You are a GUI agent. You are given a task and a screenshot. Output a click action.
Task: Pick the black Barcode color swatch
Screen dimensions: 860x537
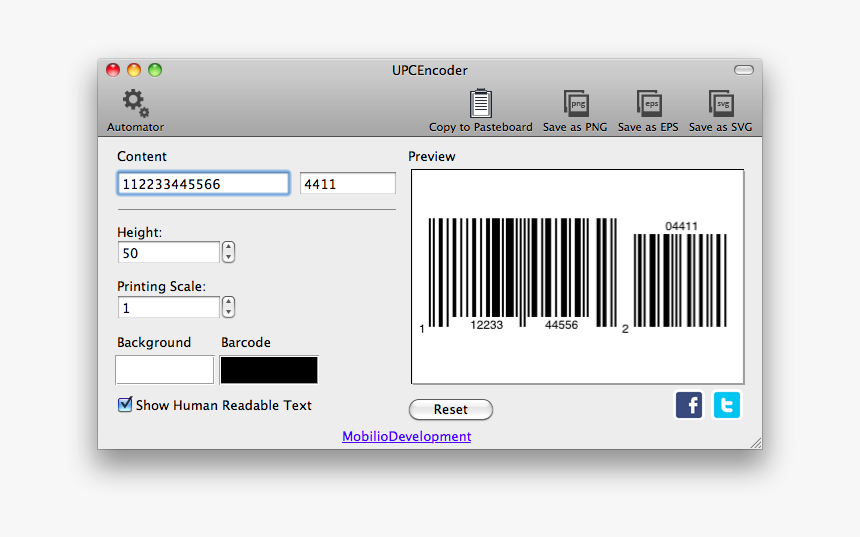[x=269, y=370]
